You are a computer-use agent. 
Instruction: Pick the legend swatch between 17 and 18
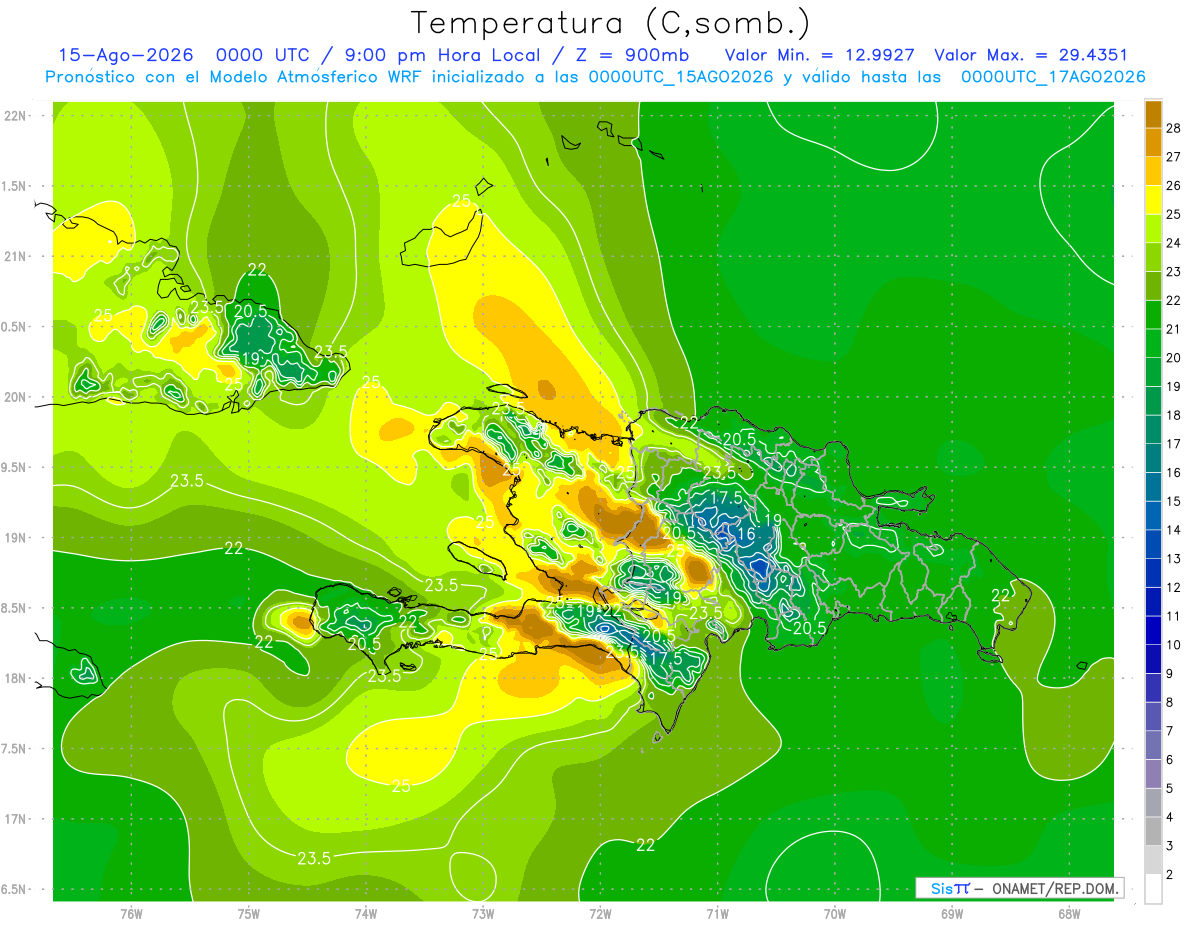tap(1153, 430)
